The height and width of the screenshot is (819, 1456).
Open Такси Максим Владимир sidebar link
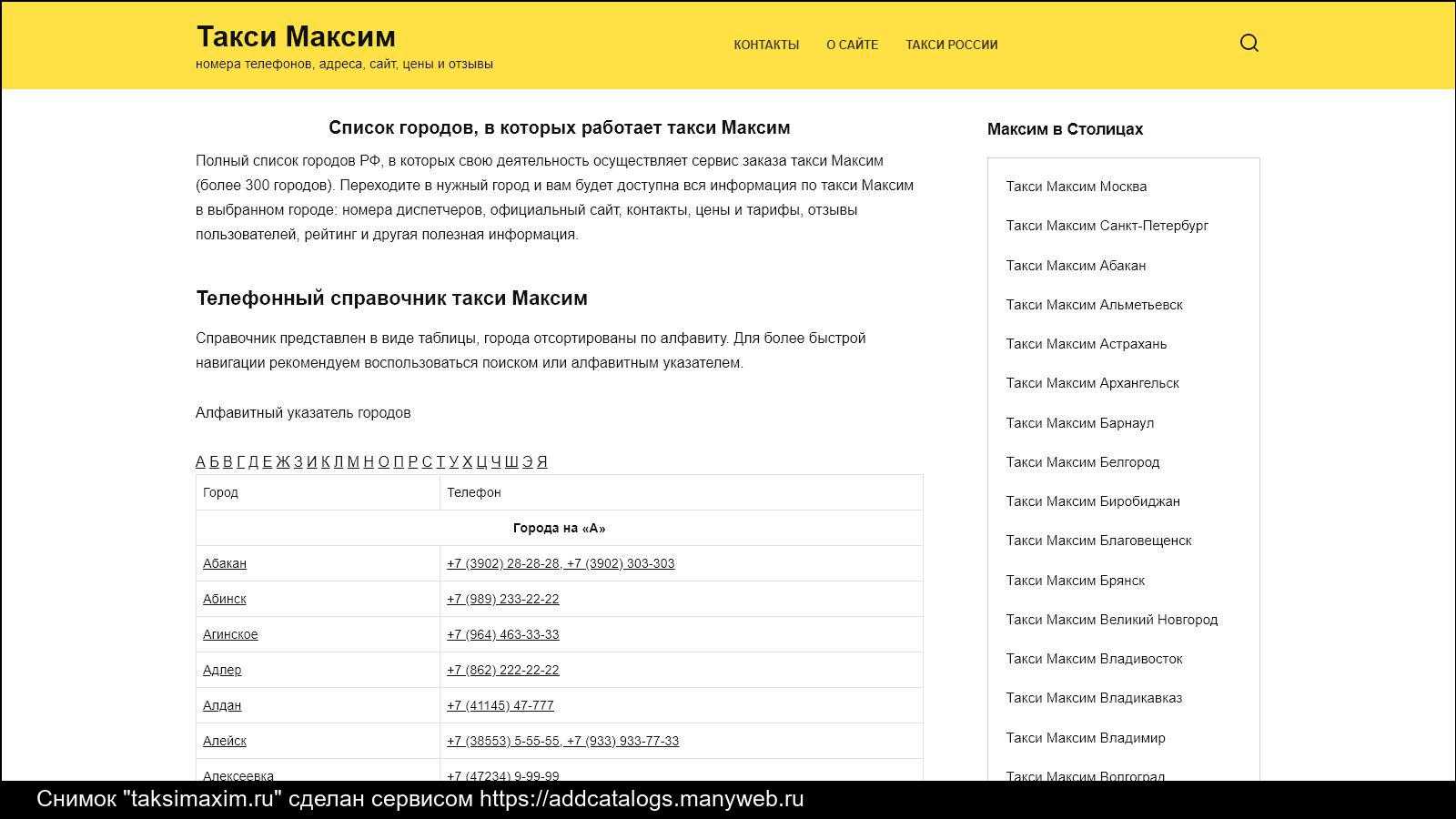pos(1086,738)
